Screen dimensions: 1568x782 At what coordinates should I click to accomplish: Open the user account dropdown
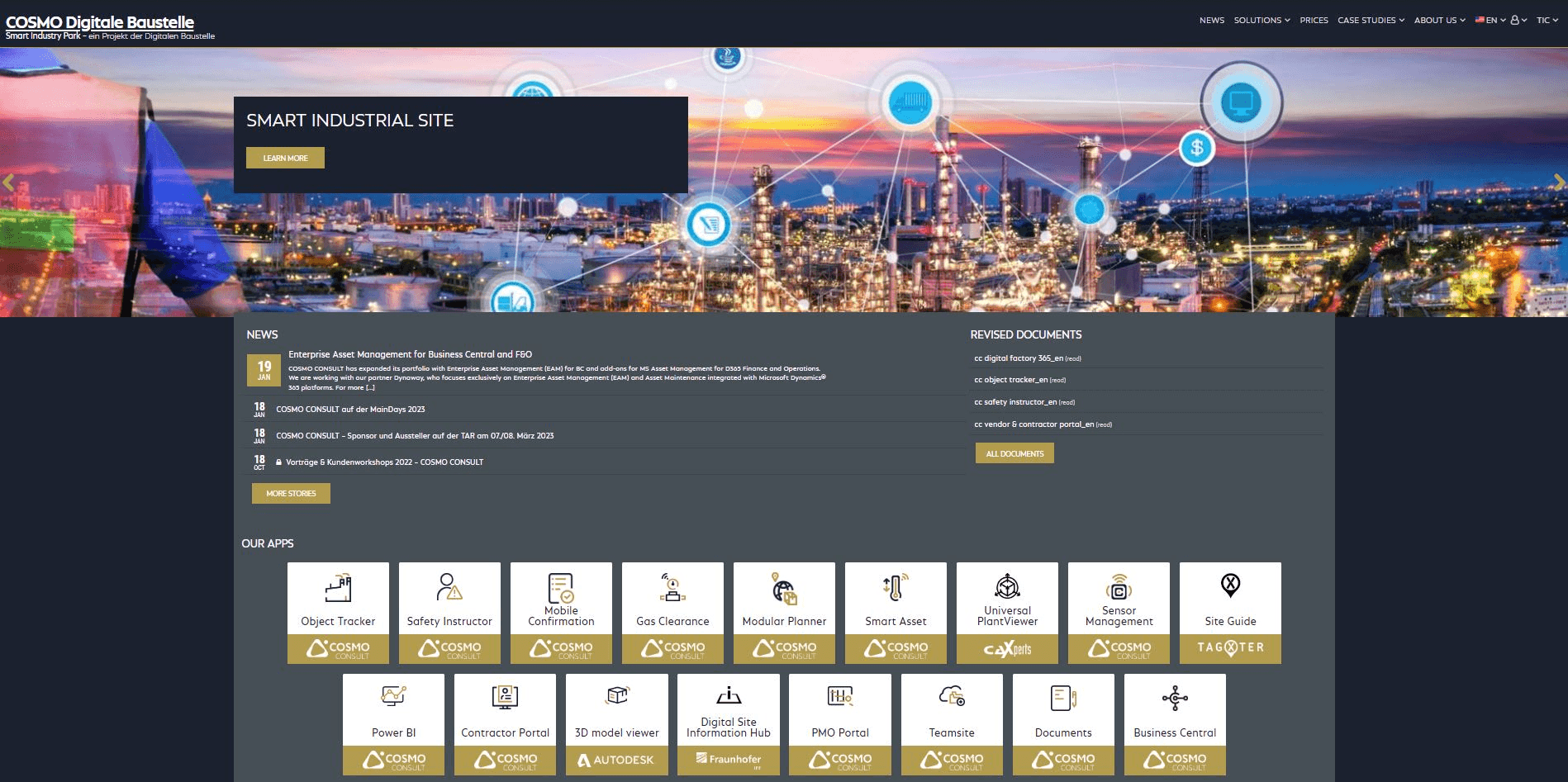tap(1518, 20)
